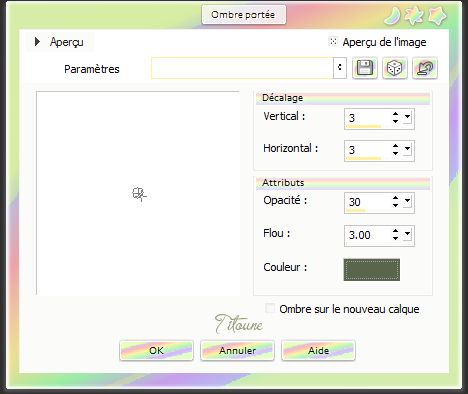This screenshot has height=394, width=468.
Task: Open the Opacité value slider dropdown
Action: click(x=407, y=201)
